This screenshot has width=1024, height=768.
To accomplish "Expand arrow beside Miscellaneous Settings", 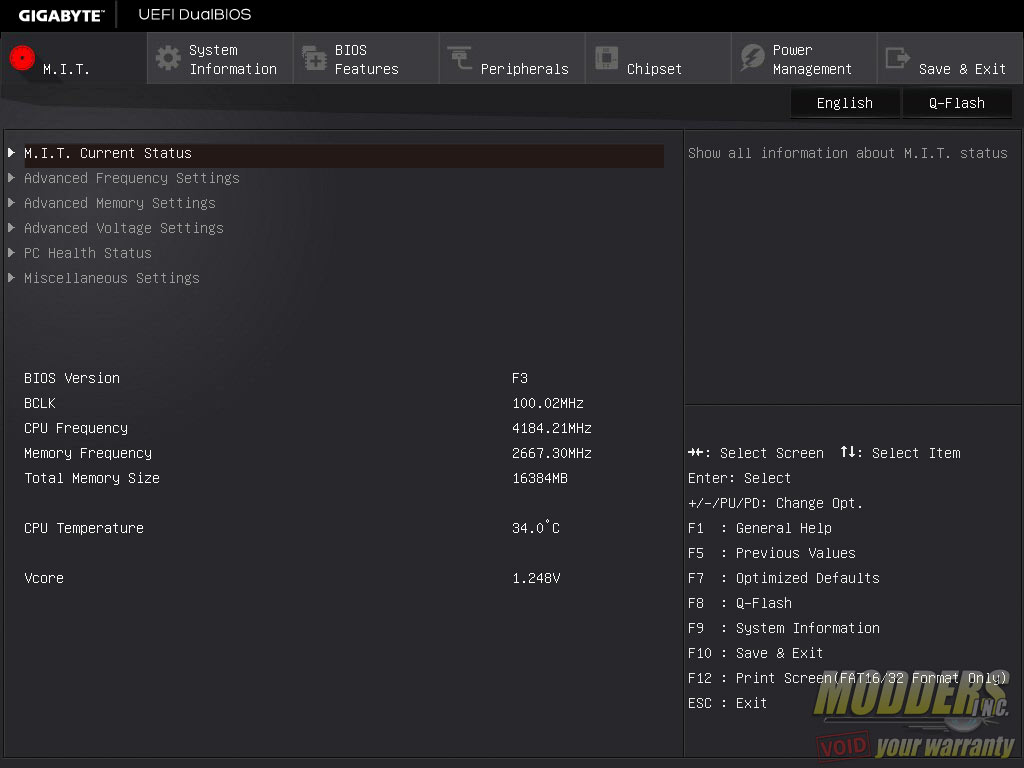I will tap(11, 278).
